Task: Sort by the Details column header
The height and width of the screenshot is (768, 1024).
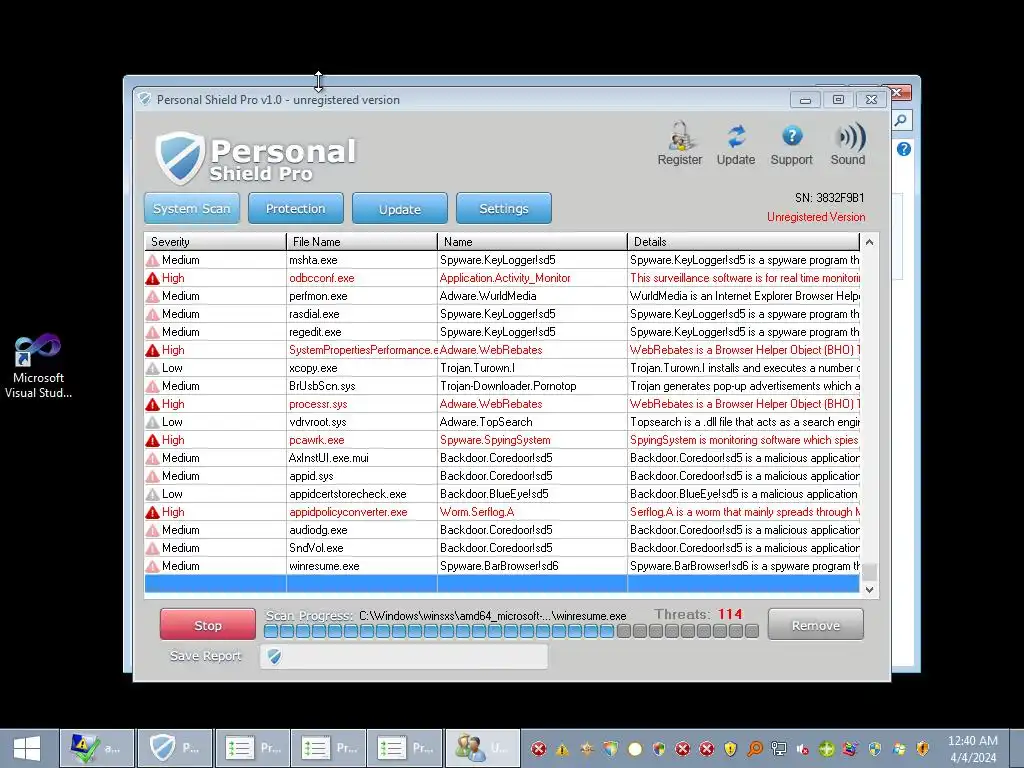Action: click(x=743, y=242)
